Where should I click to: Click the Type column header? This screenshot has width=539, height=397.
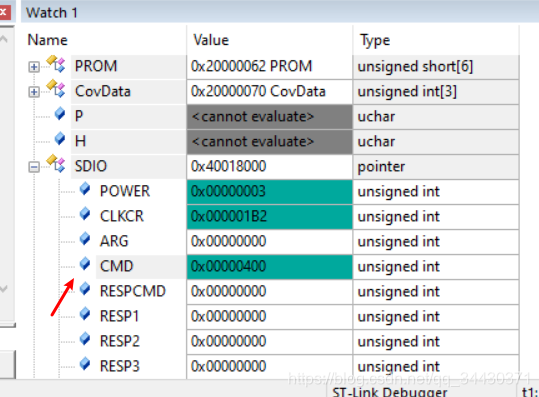(375, 41)
